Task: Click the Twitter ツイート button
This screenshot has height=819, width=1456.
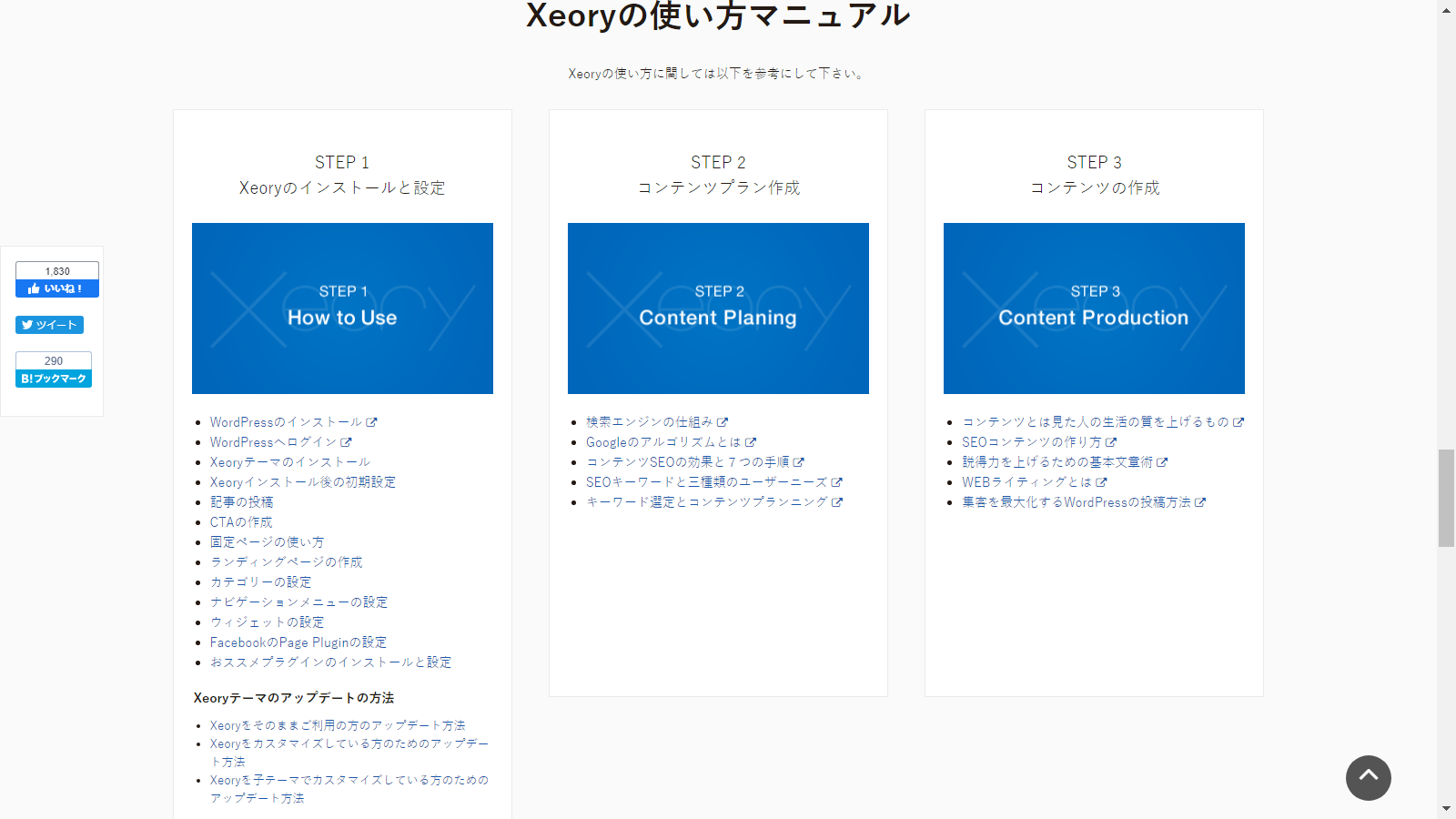Action: pyautogui.click(x=49, y=325)
